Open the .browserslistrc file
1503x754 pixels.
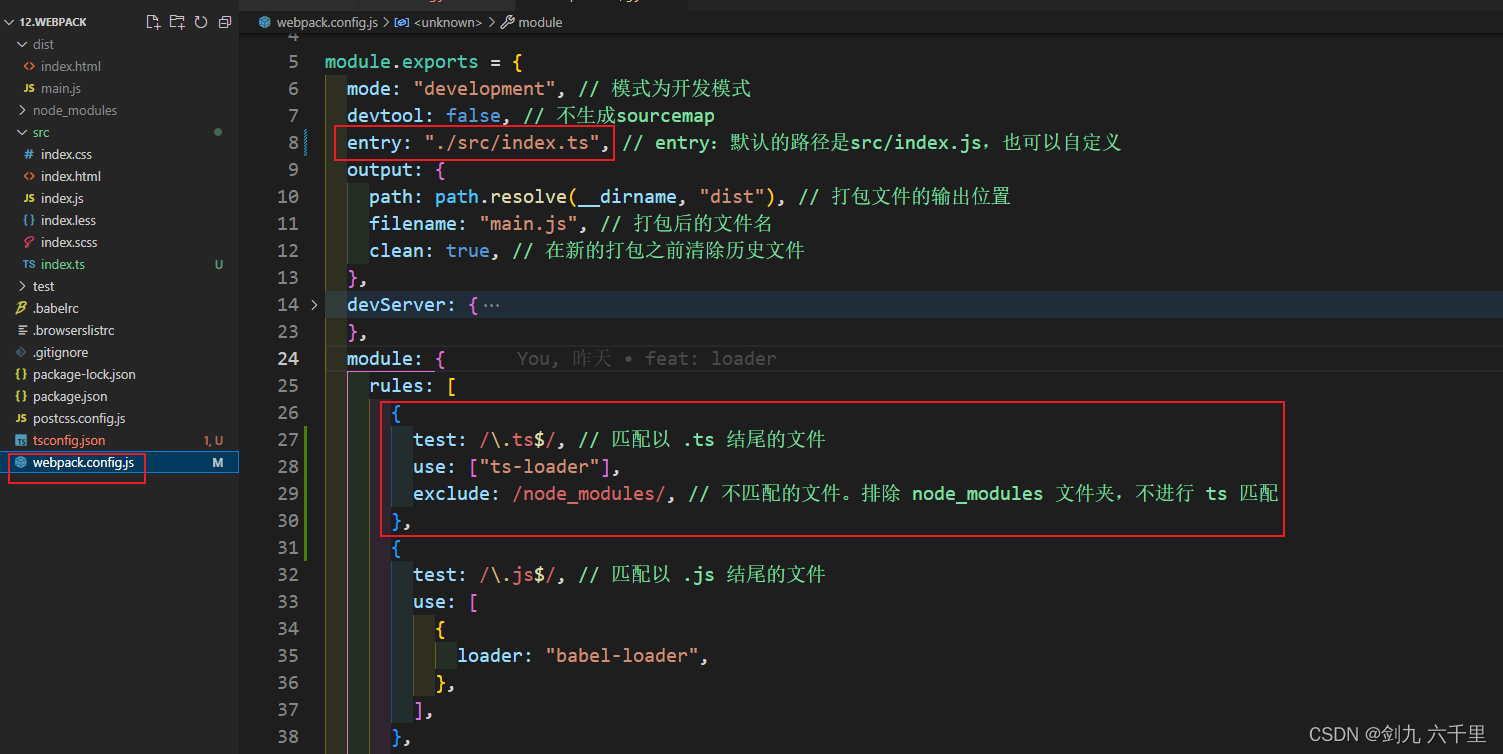tap(74, 330)
